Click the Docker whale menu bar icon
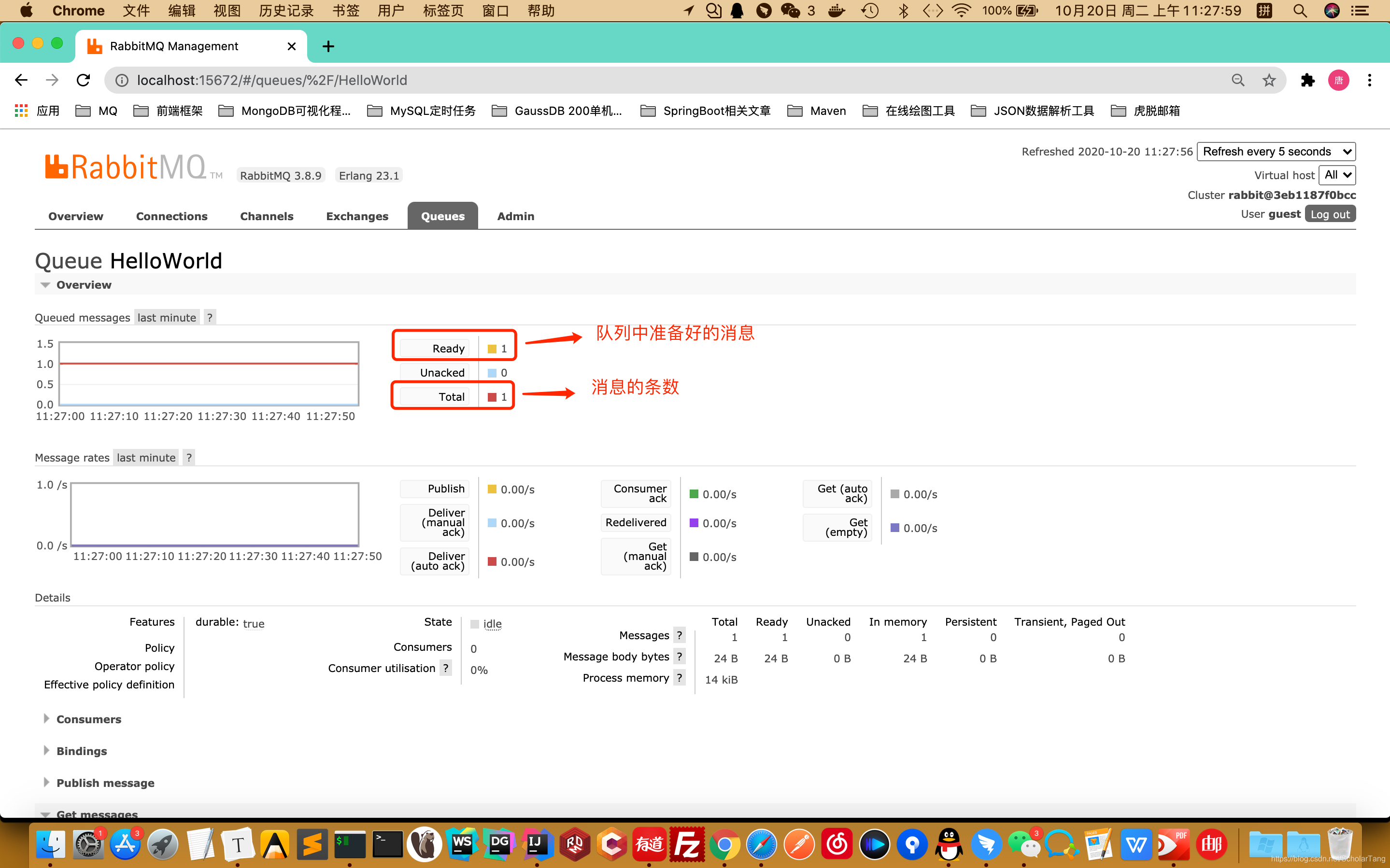Viewport: 1390px width, 868px height. (836, 10)
